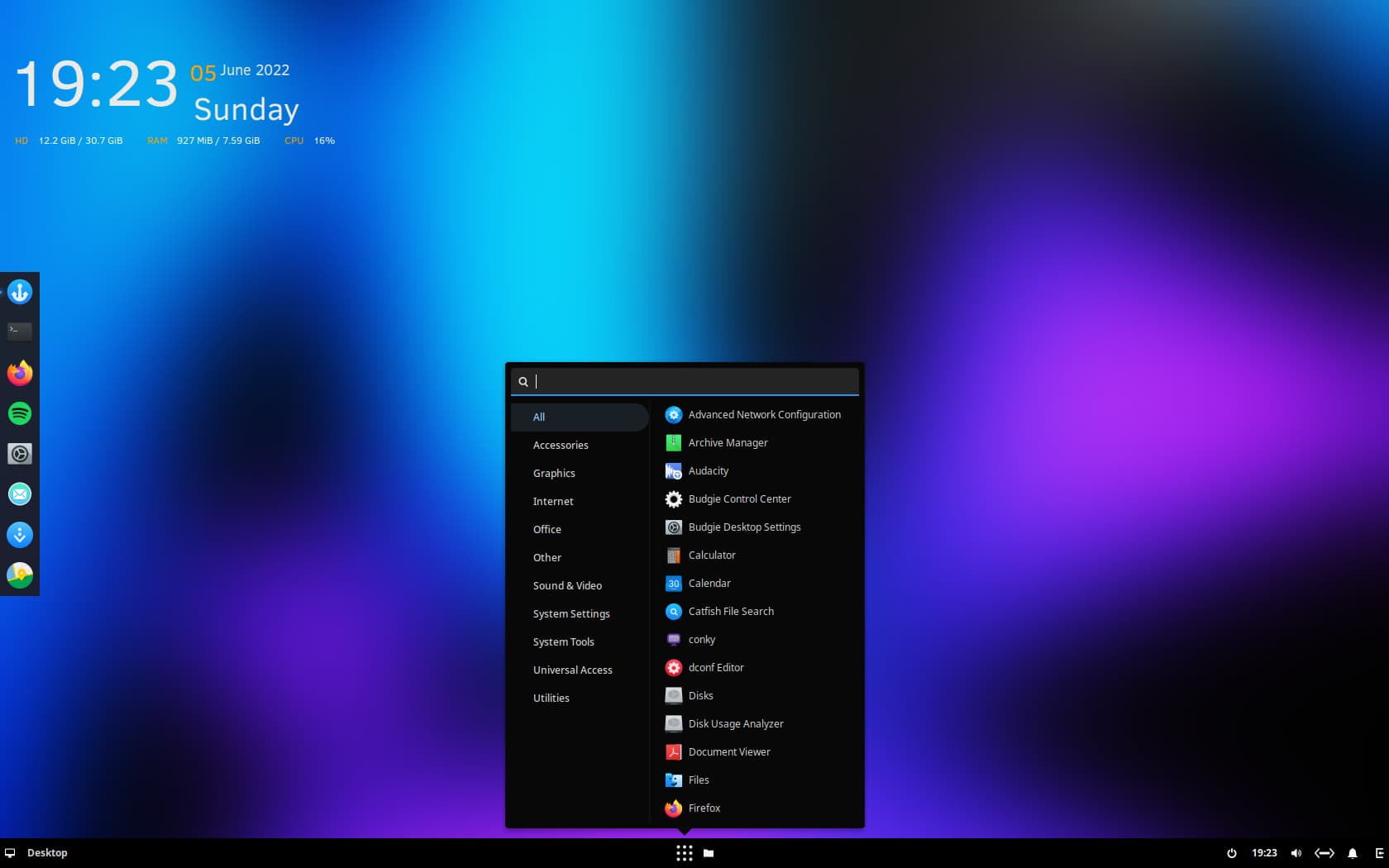1389x868 pixels.
Task: Open Disks text entry
Action: pos(701,696)
